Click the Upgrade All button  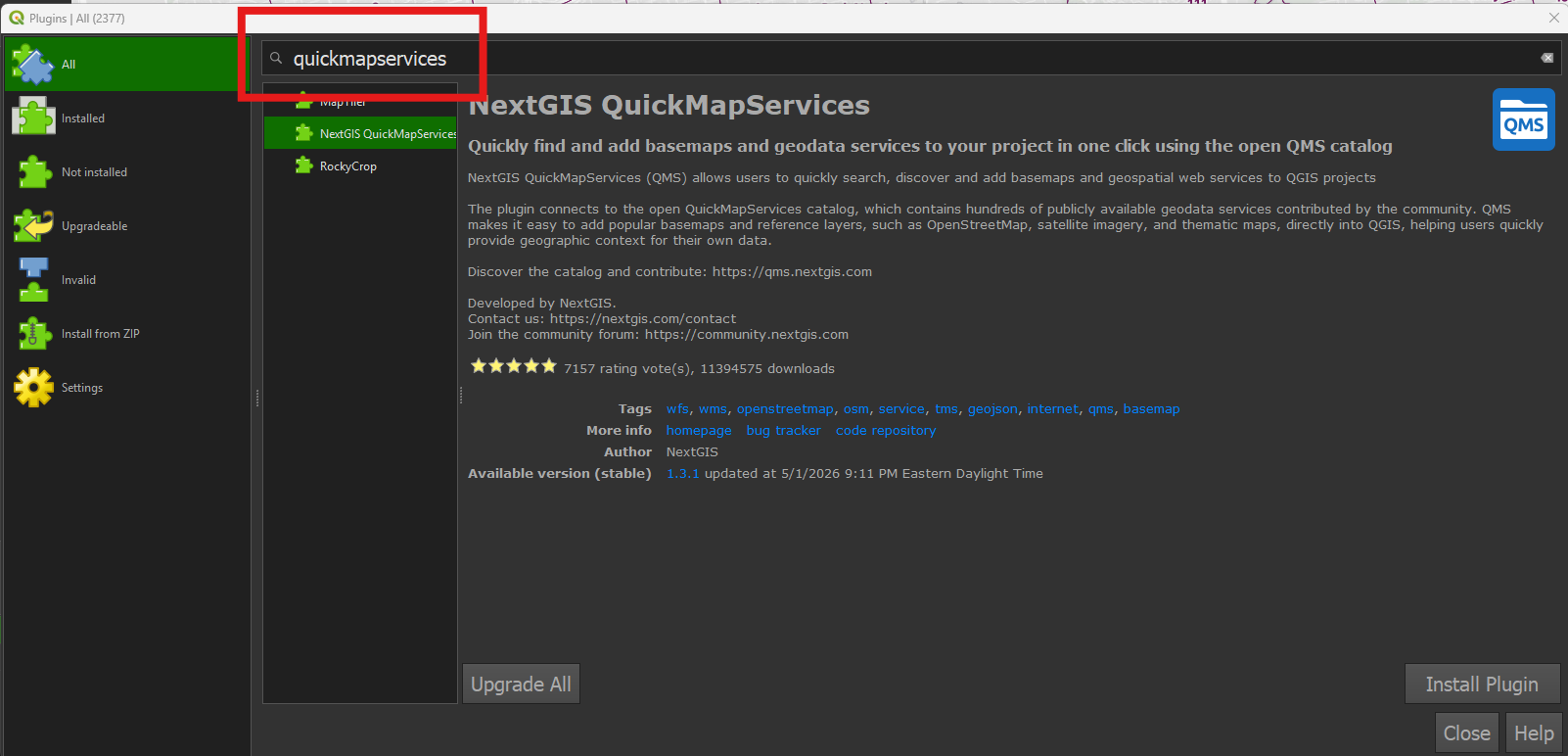521,684
